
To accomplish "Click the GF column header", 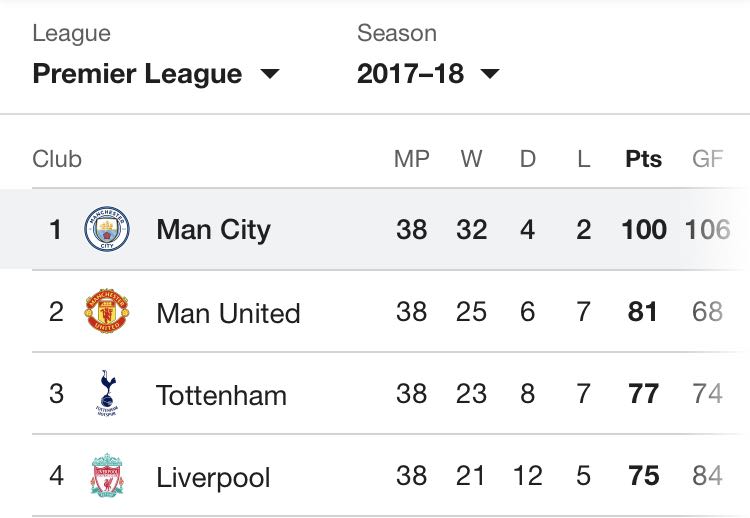I will point(707,159).
